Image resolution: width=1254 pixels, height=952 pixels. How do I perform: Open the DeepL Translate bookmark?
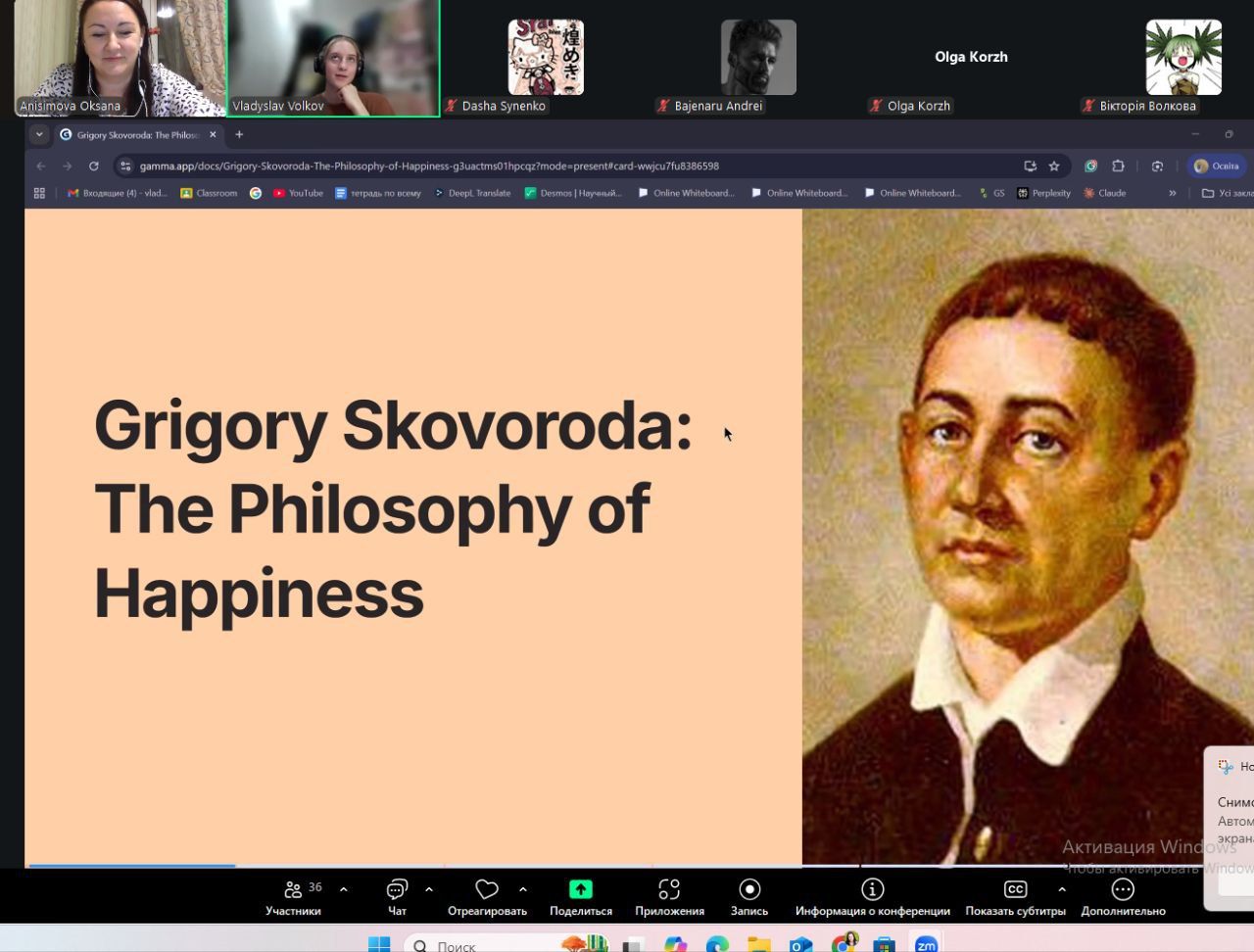click(x=473, y=194)
